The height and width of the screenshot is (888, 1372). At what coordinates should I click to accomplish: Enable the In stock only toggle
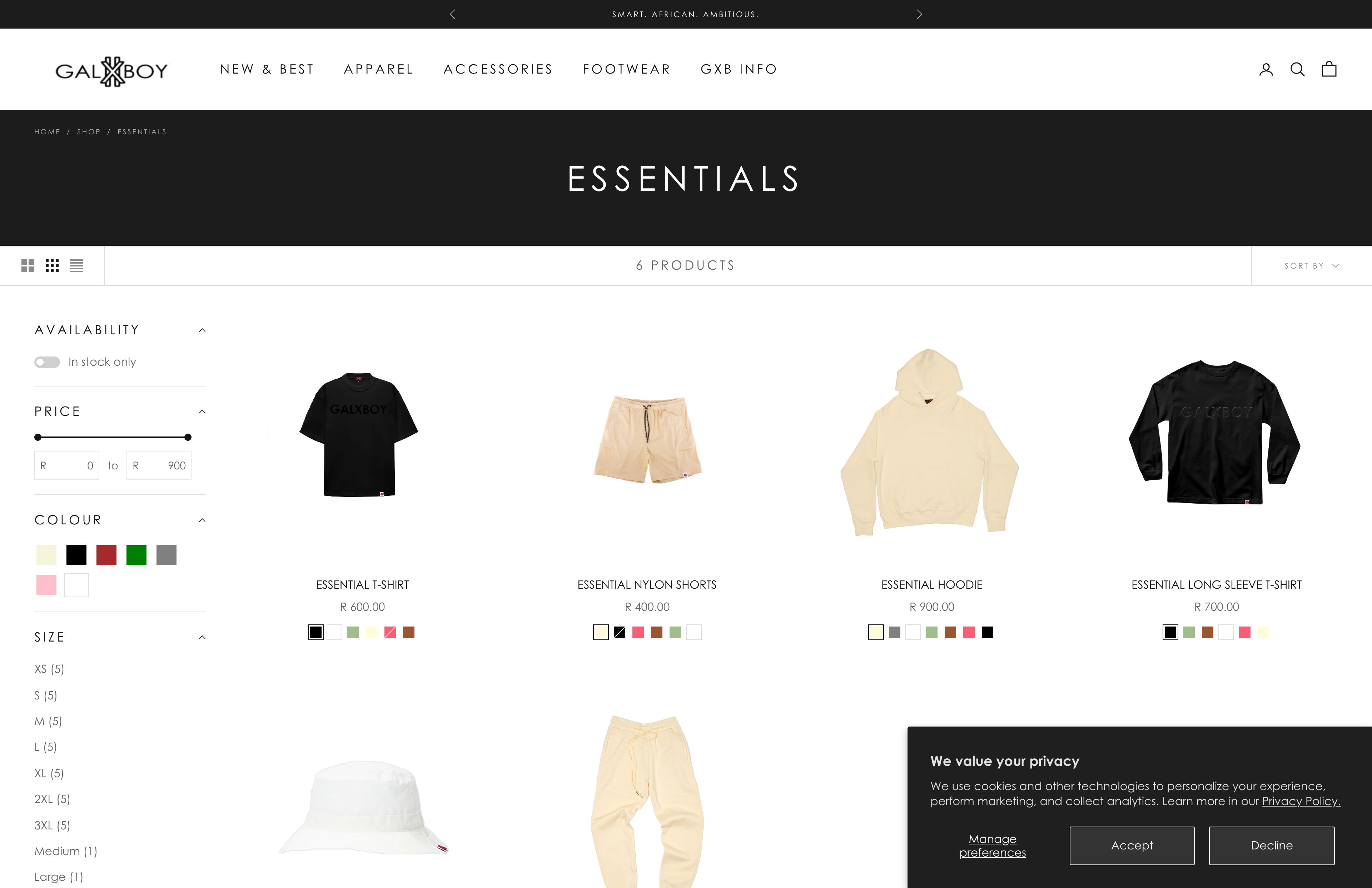coord(47,362)
